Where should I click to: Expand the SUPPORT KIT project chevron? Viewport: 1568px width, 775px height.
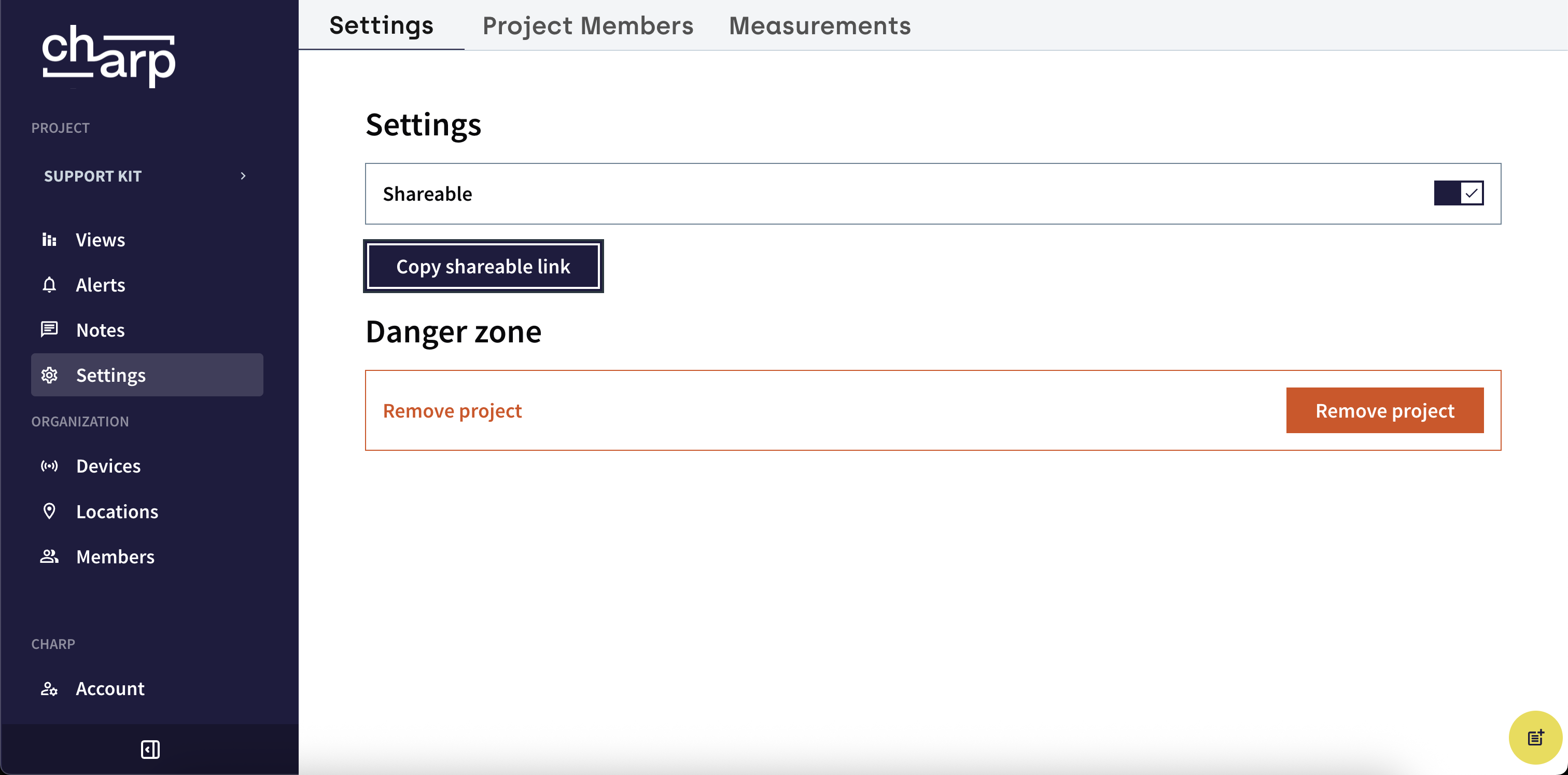pyautogui.click(x=243, y=176)
